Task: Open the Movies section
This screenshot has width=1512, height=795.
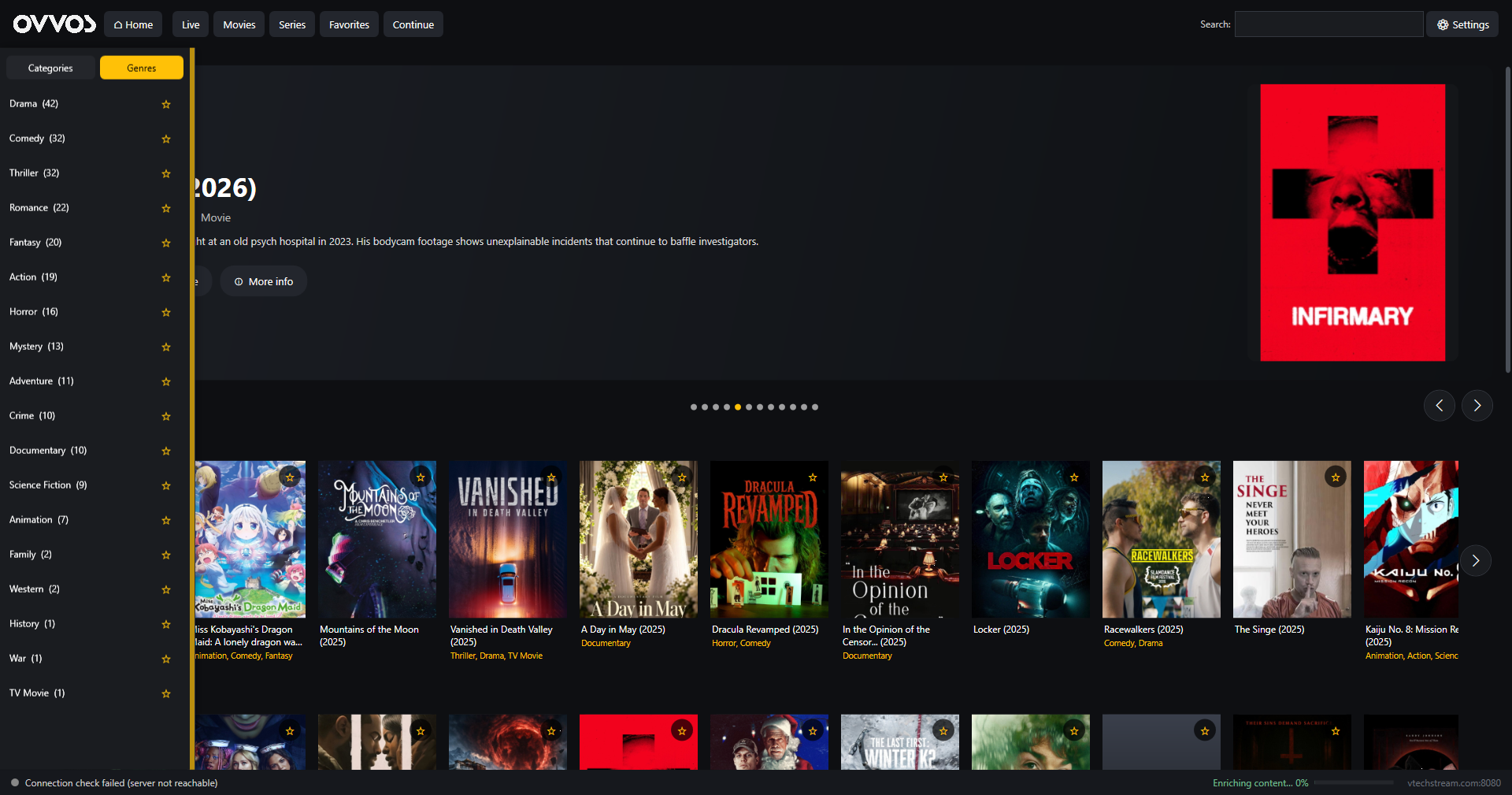Action: [x=239, y=24]
